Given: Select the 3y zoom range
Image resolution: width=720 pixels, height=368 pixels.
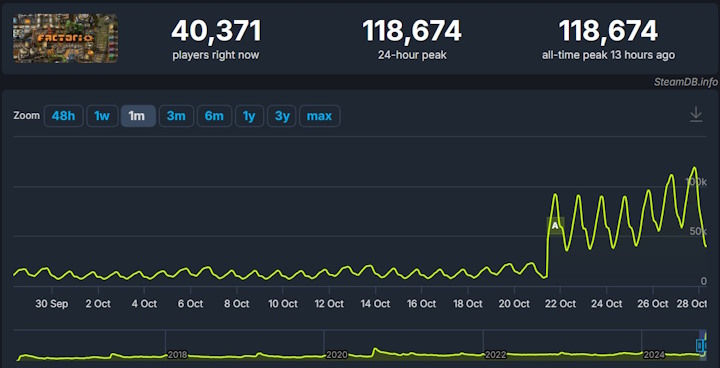Looking at the screenshot, I should coord(282,116).
